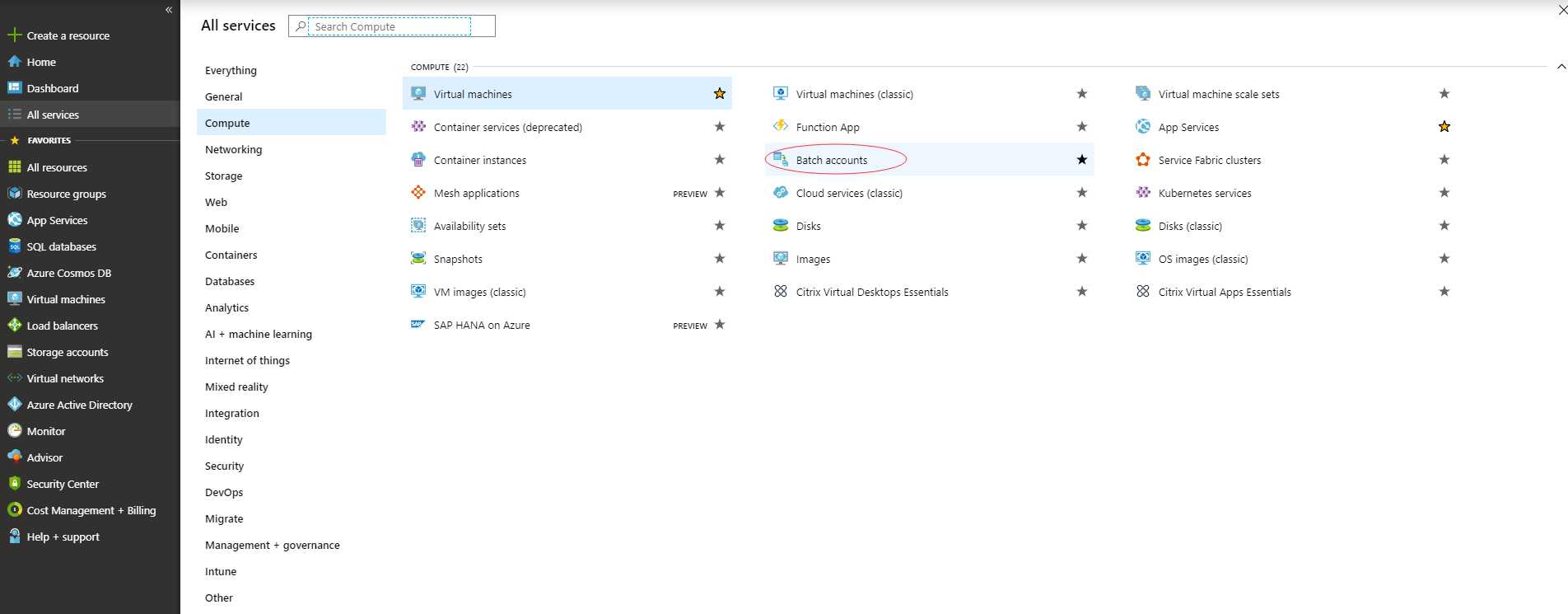Open Virtual machines (classic) service
Image resolution: width=1568 pixels, height=614 pixels.
pos(854,94)
